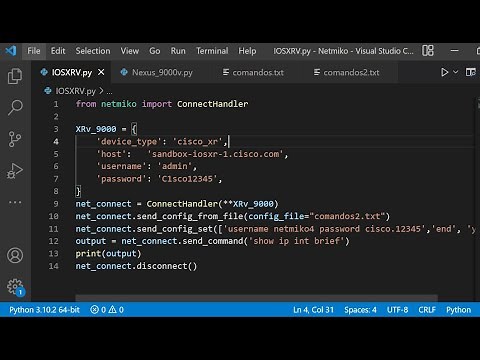Click 'ConnectHandler' on the import line
The height and width of the screenshot is (360, 480).
(x=213, y=104)
